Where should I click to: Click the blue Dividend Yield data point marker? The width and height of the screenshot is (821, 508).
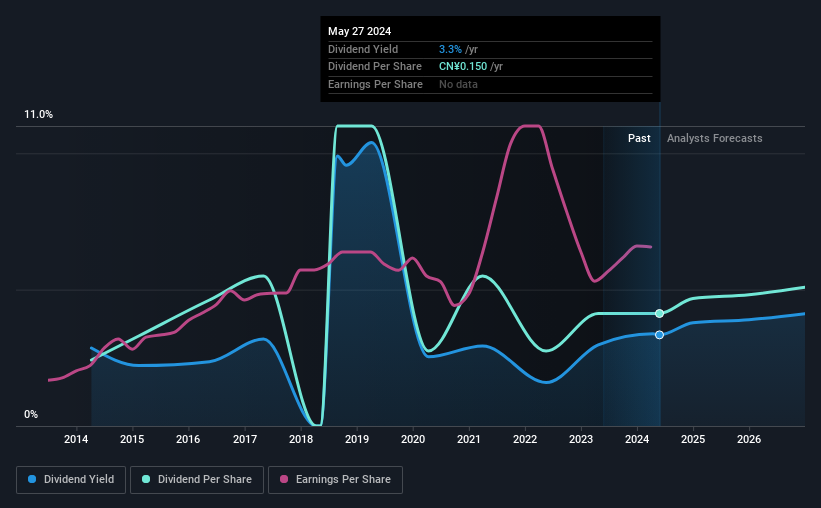click(x=660, y=335)
